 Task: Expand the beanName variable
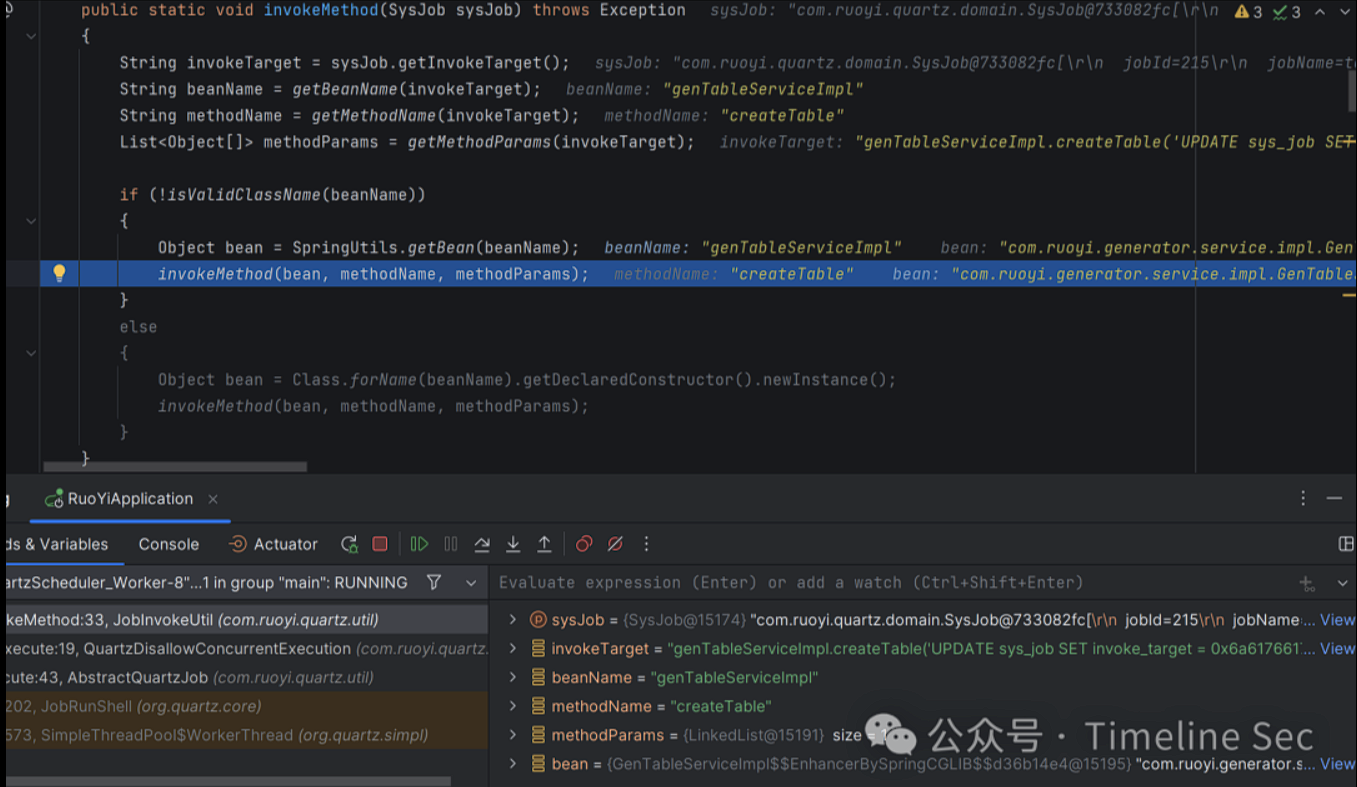(x=513, y=677)
